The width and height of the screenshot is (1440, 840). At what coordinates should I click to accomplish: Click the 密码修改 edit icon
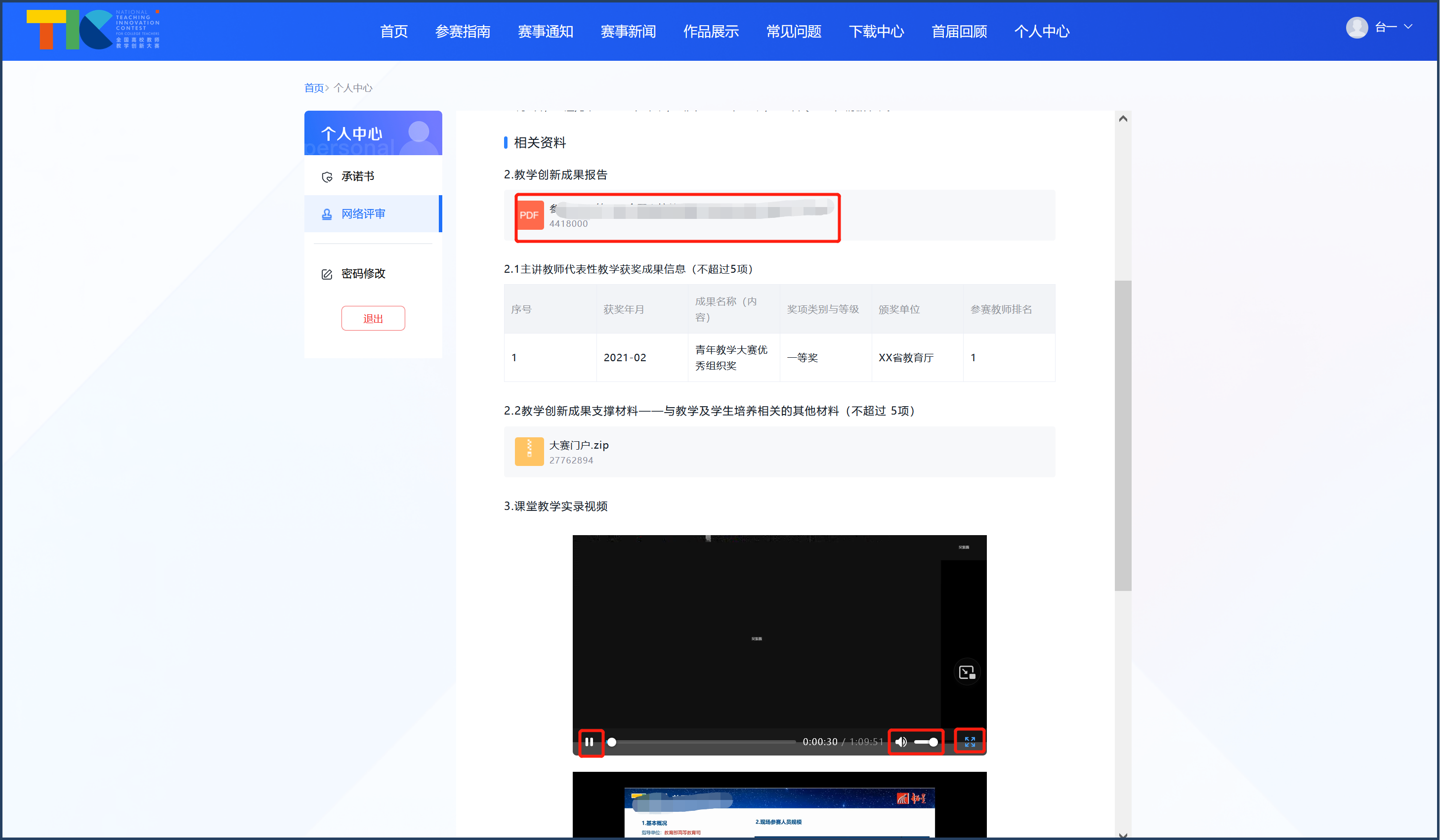pyautogui.click(x=327, y=274)
